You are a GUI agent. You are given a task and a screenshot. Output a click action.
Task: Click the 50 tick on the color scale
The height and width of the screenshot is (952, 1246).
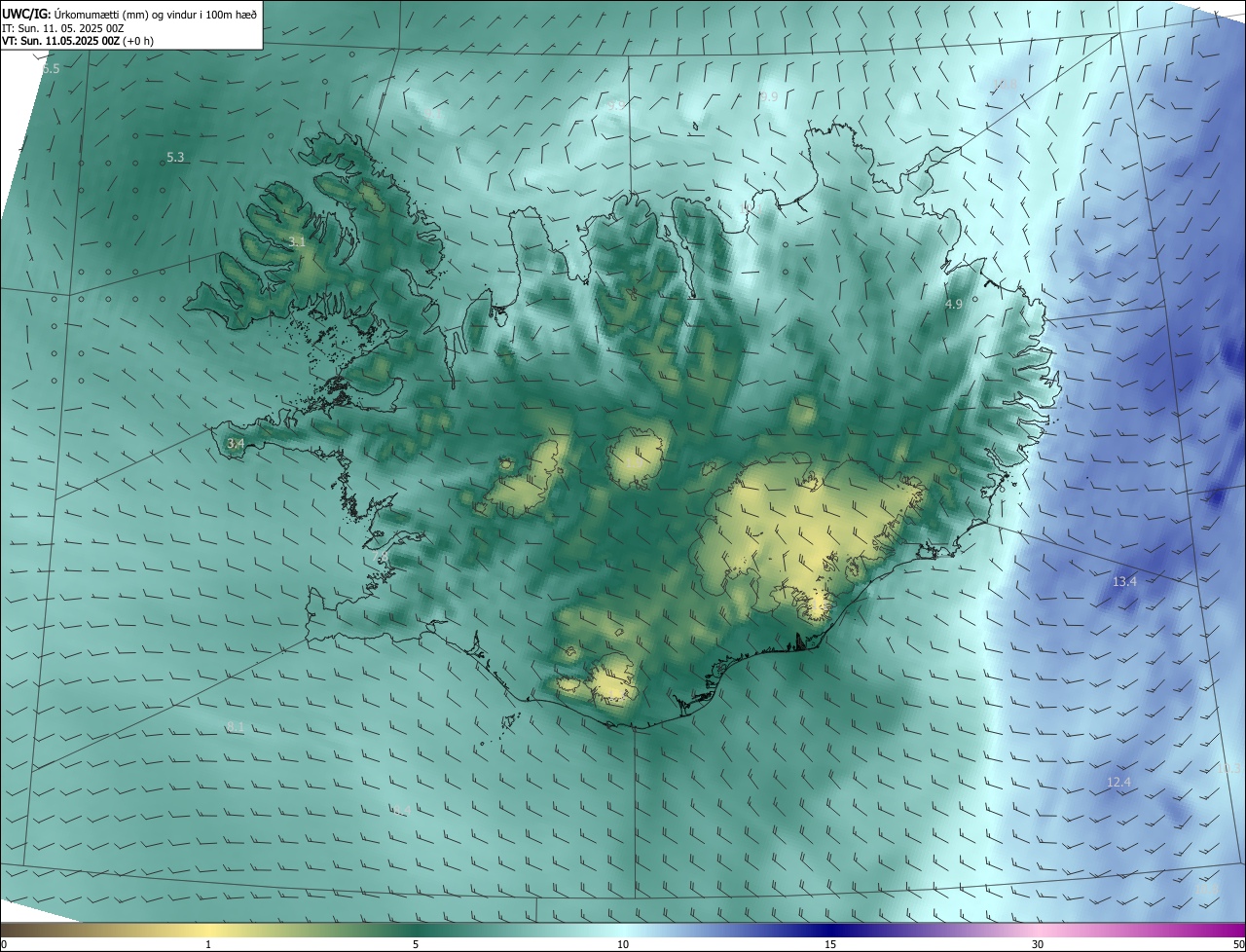(x=1238, y=944)
